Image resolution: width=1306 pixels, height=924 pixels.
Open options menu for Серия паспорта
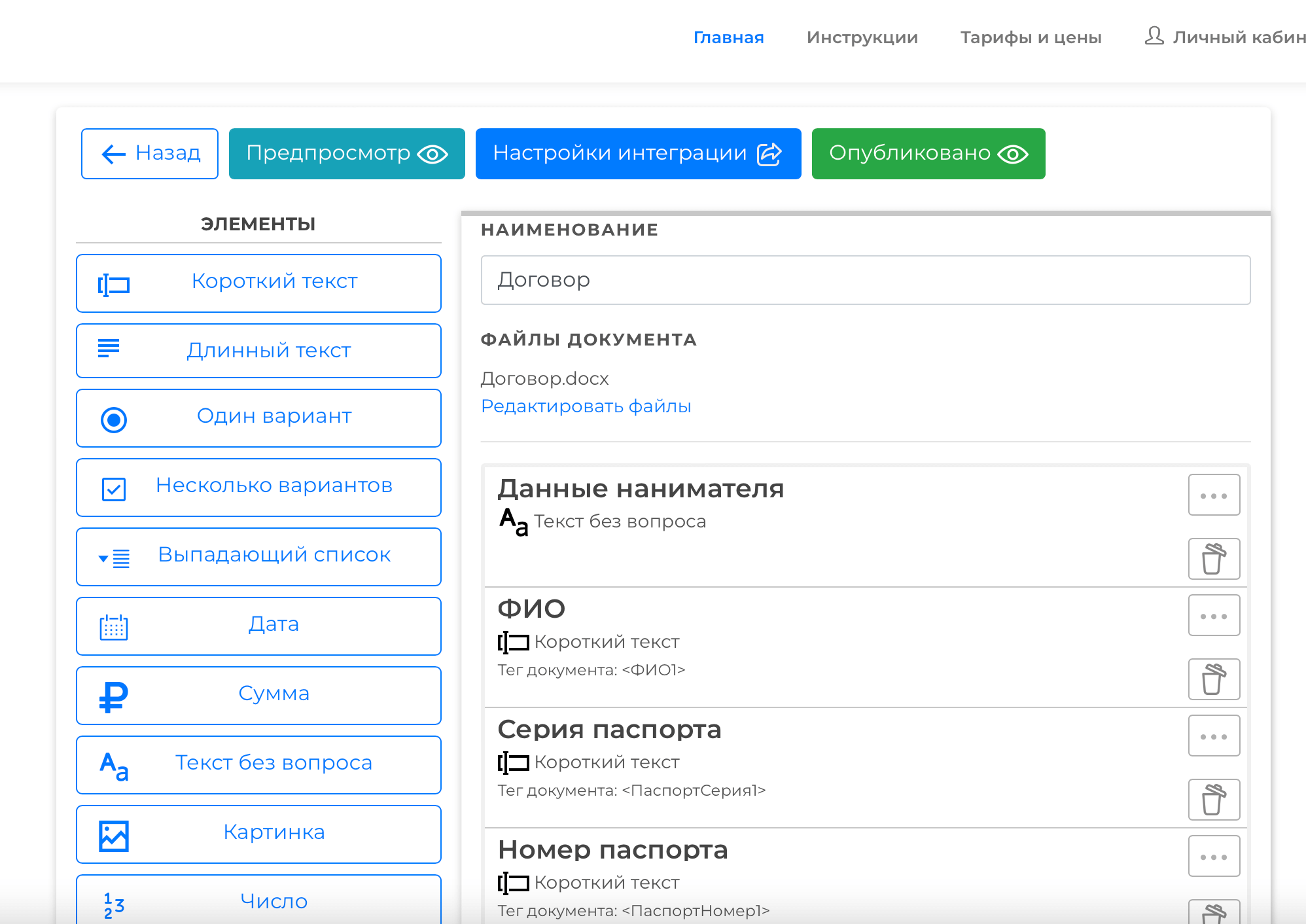(1214, 736)
